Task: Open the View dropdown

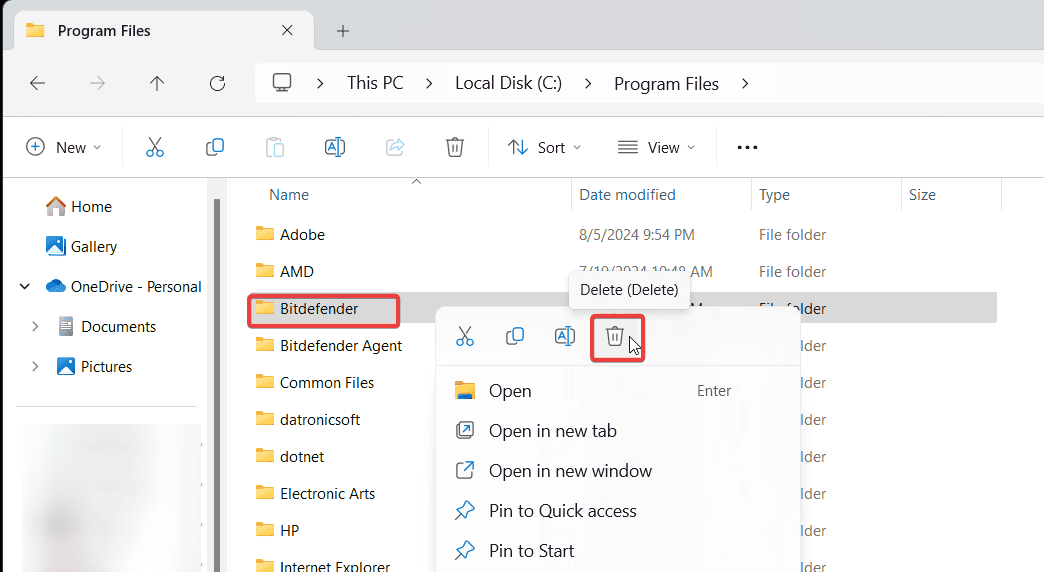Action: (656, 147)
